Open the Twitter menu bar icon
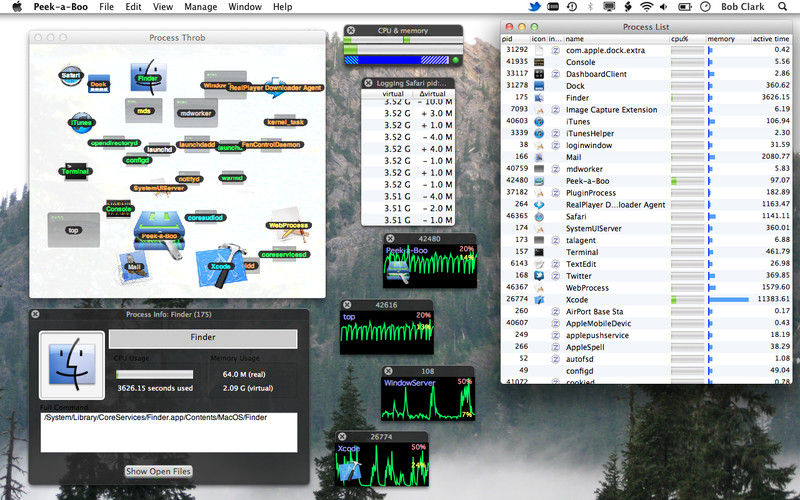 534,7
